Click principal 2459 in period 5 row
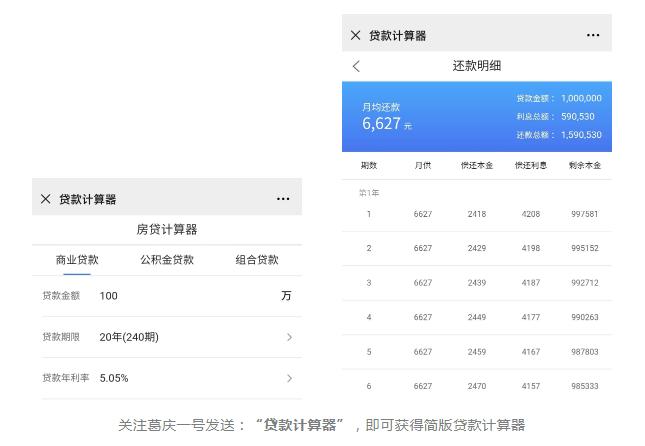645x446 pixels. pyautogui.click(x=477, y=352)
